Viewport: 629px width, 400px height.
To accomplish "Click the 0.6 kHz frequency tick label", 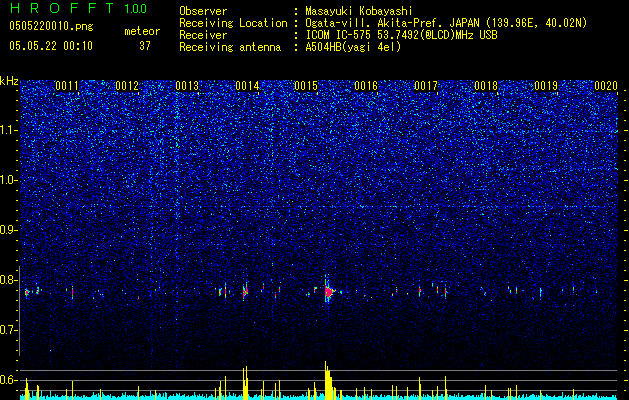I will (9, 380).
